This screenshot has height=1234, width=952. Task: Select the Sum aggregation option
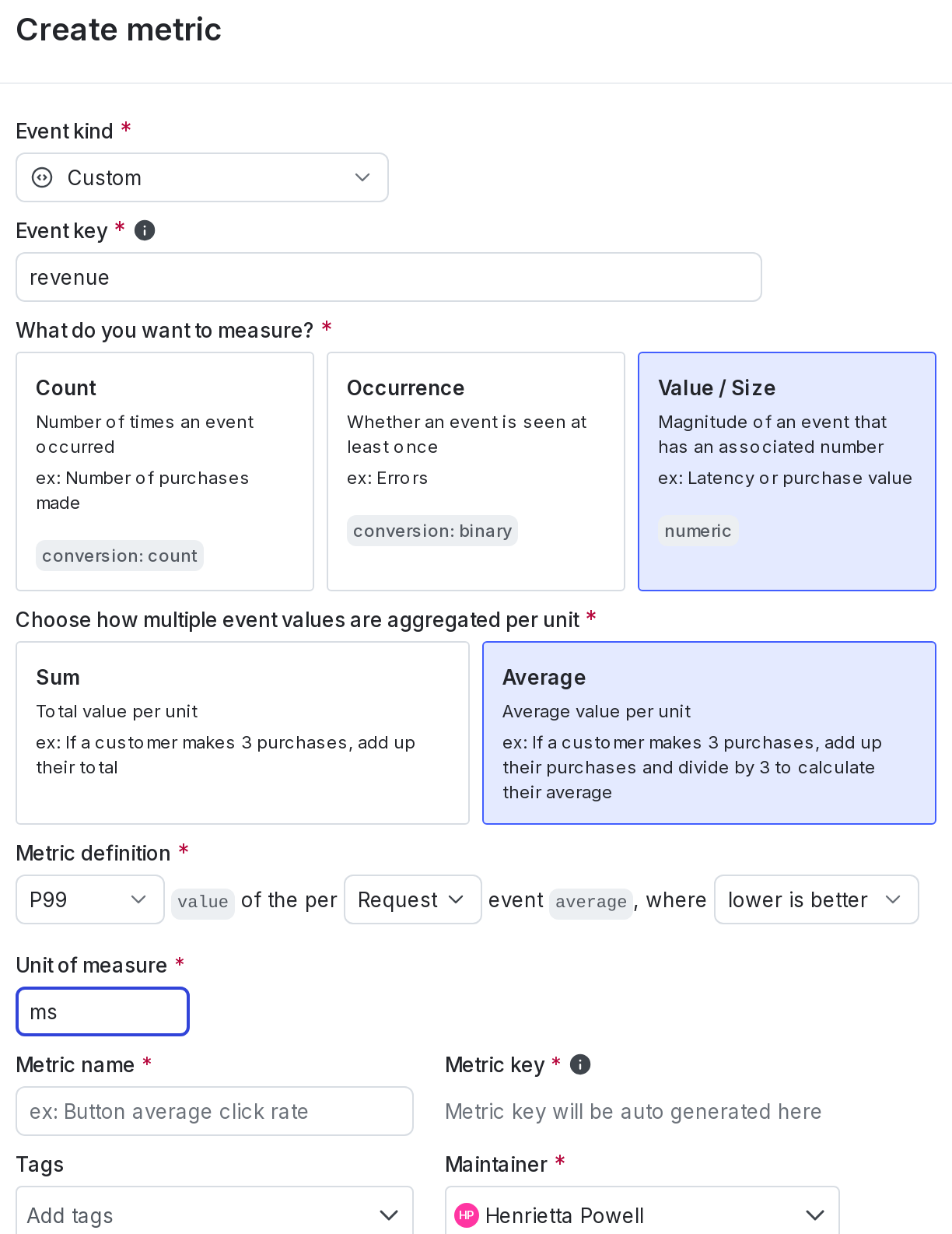click(x=242, y=732)
